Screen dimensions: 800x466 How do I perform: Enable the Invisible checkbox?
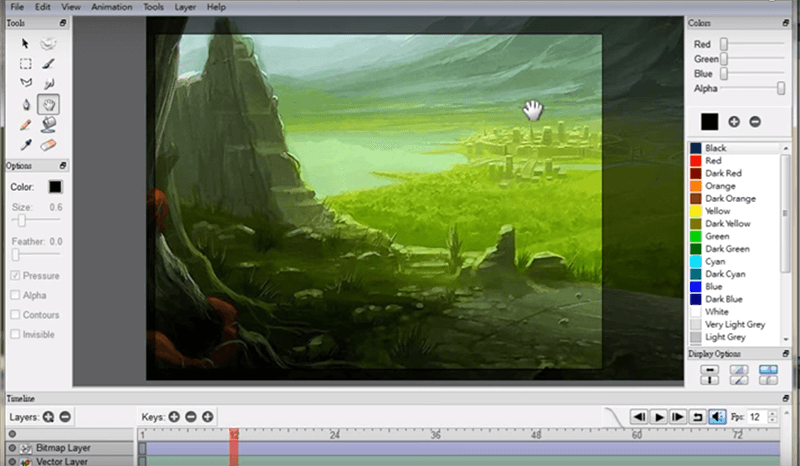pyautogui.click(x=15, y=334)
